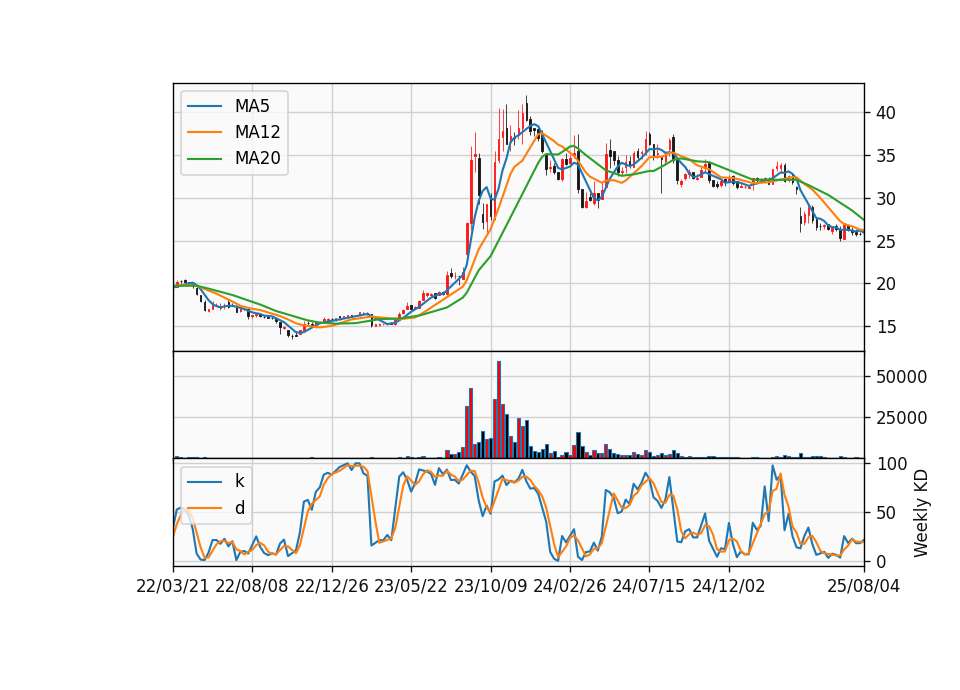Click the 24/07/15 date tick label

pyautogui.click(x=649, y=587)
